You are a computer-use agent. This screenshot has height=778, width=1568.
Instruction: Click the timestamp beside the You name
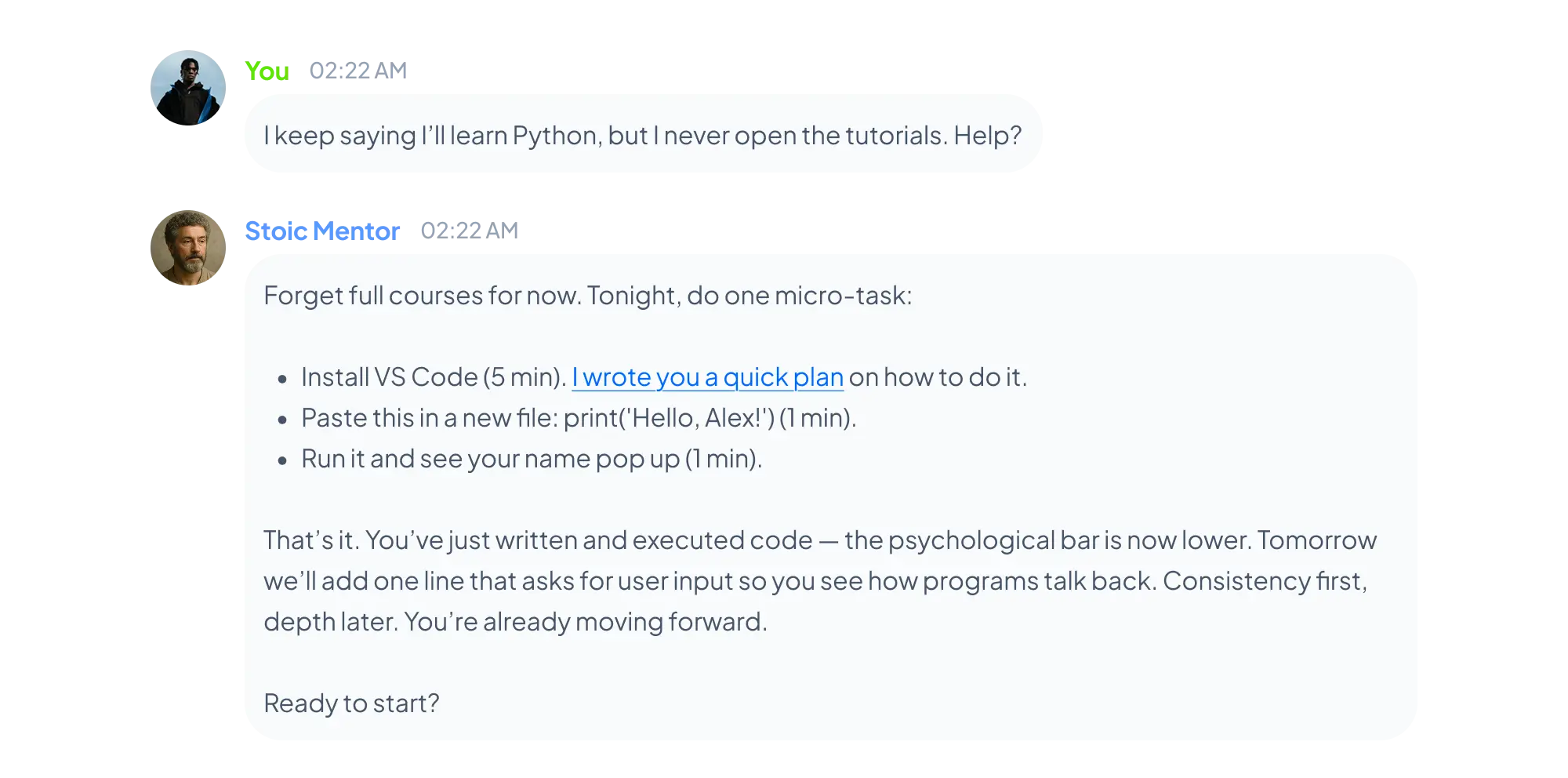pos(358,71)
